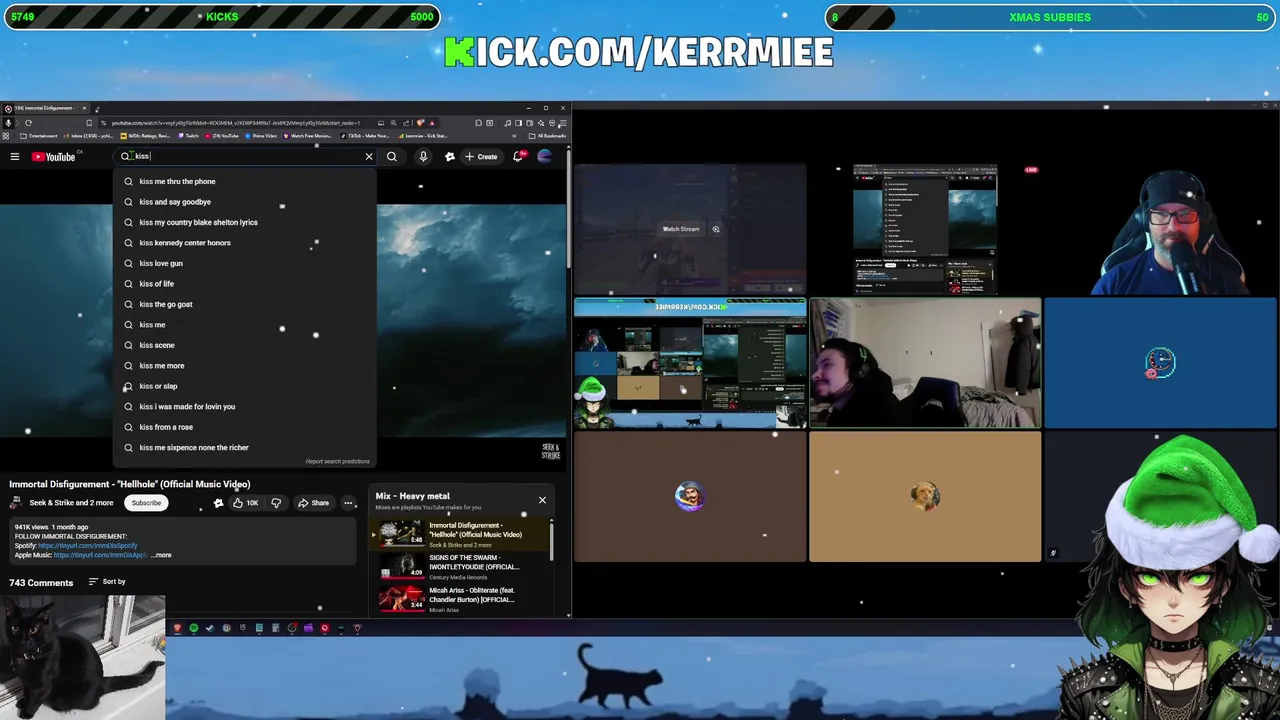Open the 'Entertainment' bookmarks folder

(x=38, y=136)
